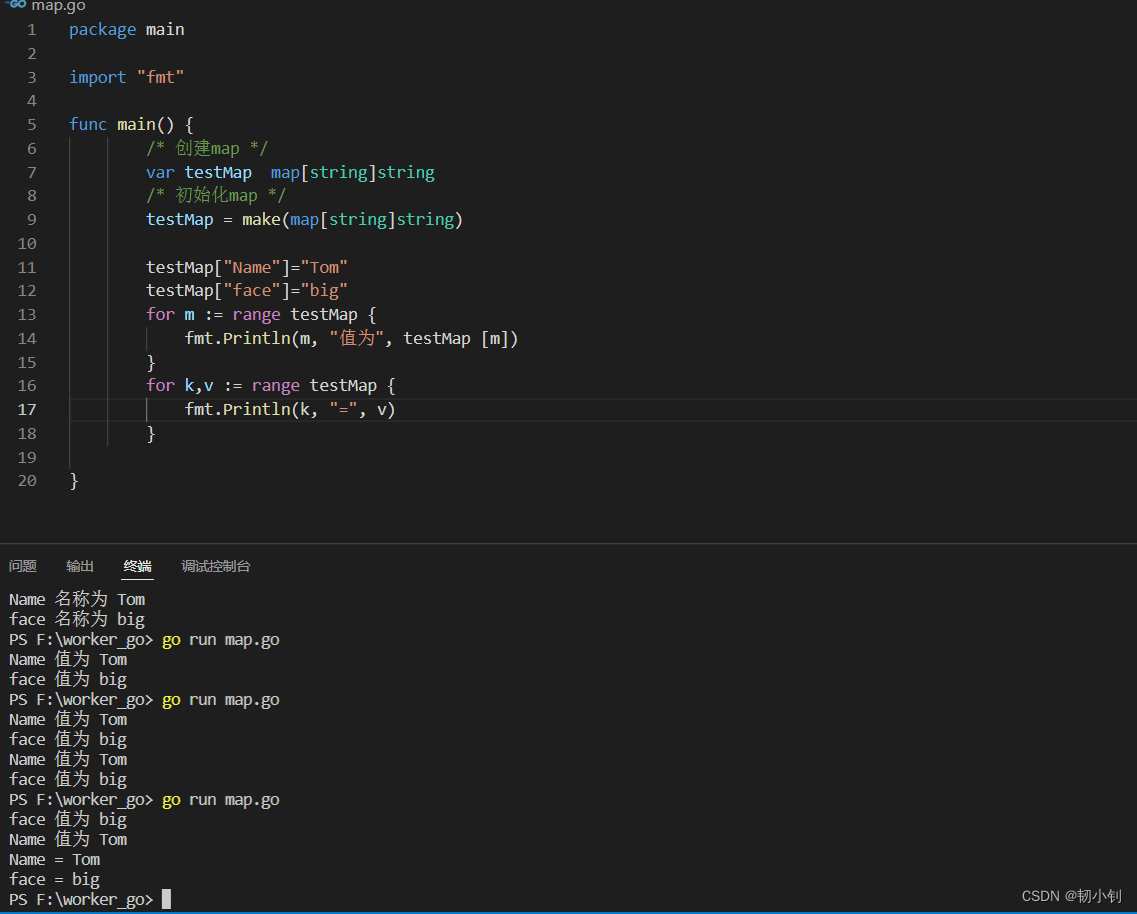Click line number 5 in the gutter

[31, 124]
